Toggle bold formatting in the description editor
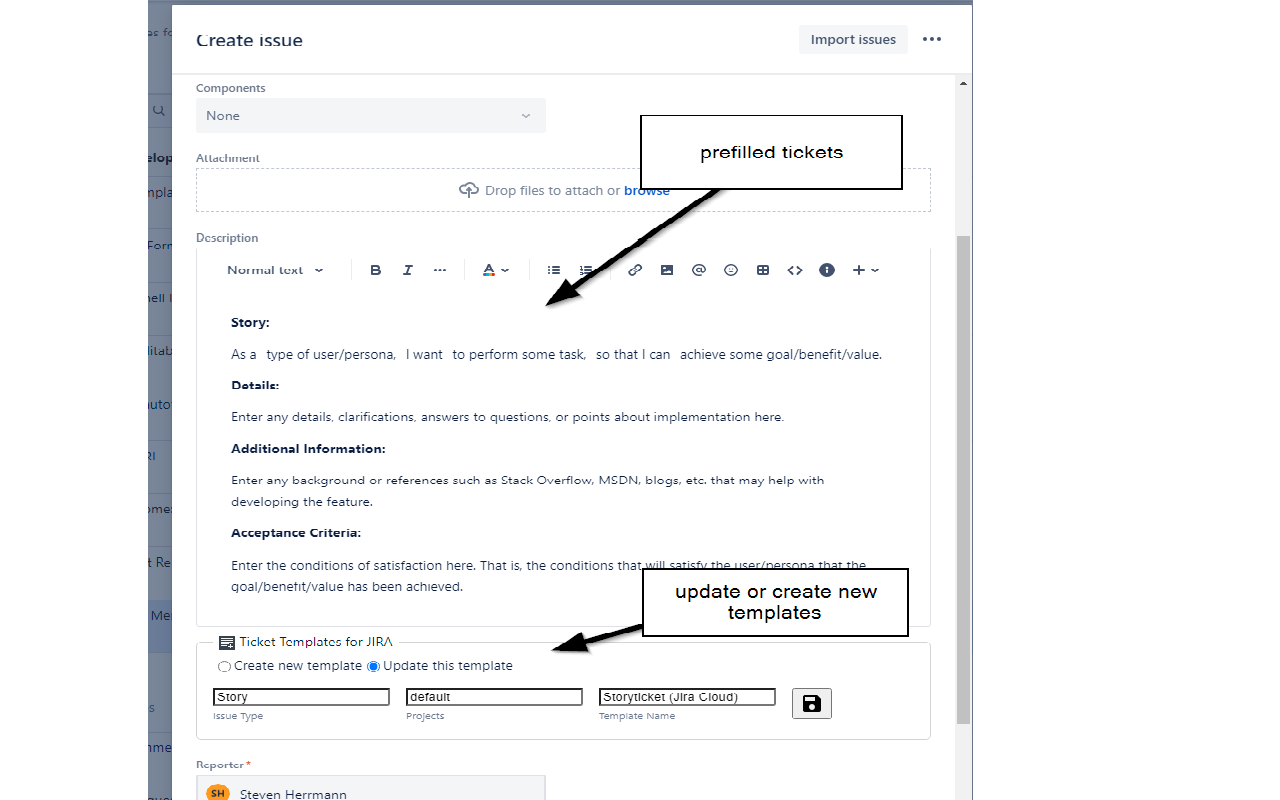This screenshot has width=1280, height=800. click(x=375, y=270)
